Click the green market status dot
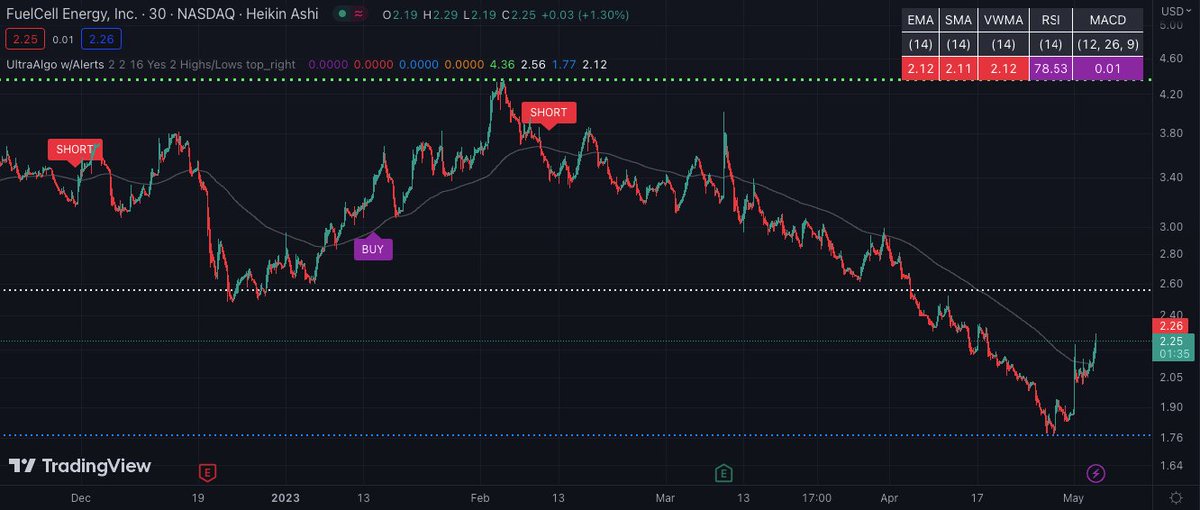 (344, 16)
